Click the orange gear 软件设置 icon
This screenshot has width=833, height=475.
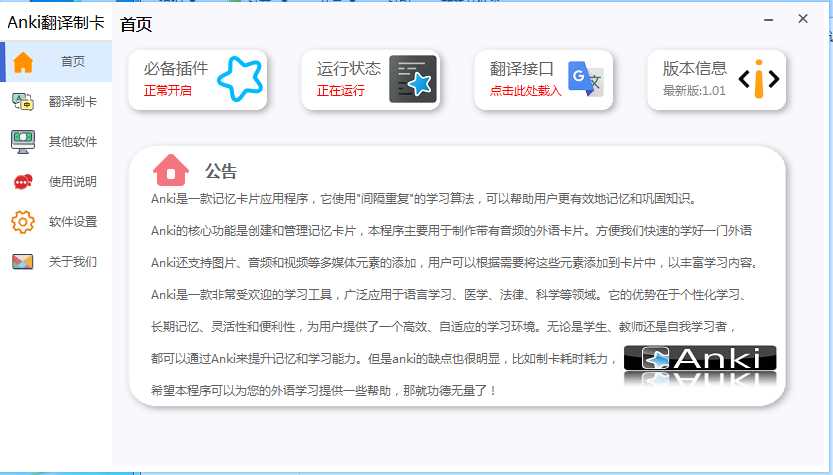coord(23,222)
